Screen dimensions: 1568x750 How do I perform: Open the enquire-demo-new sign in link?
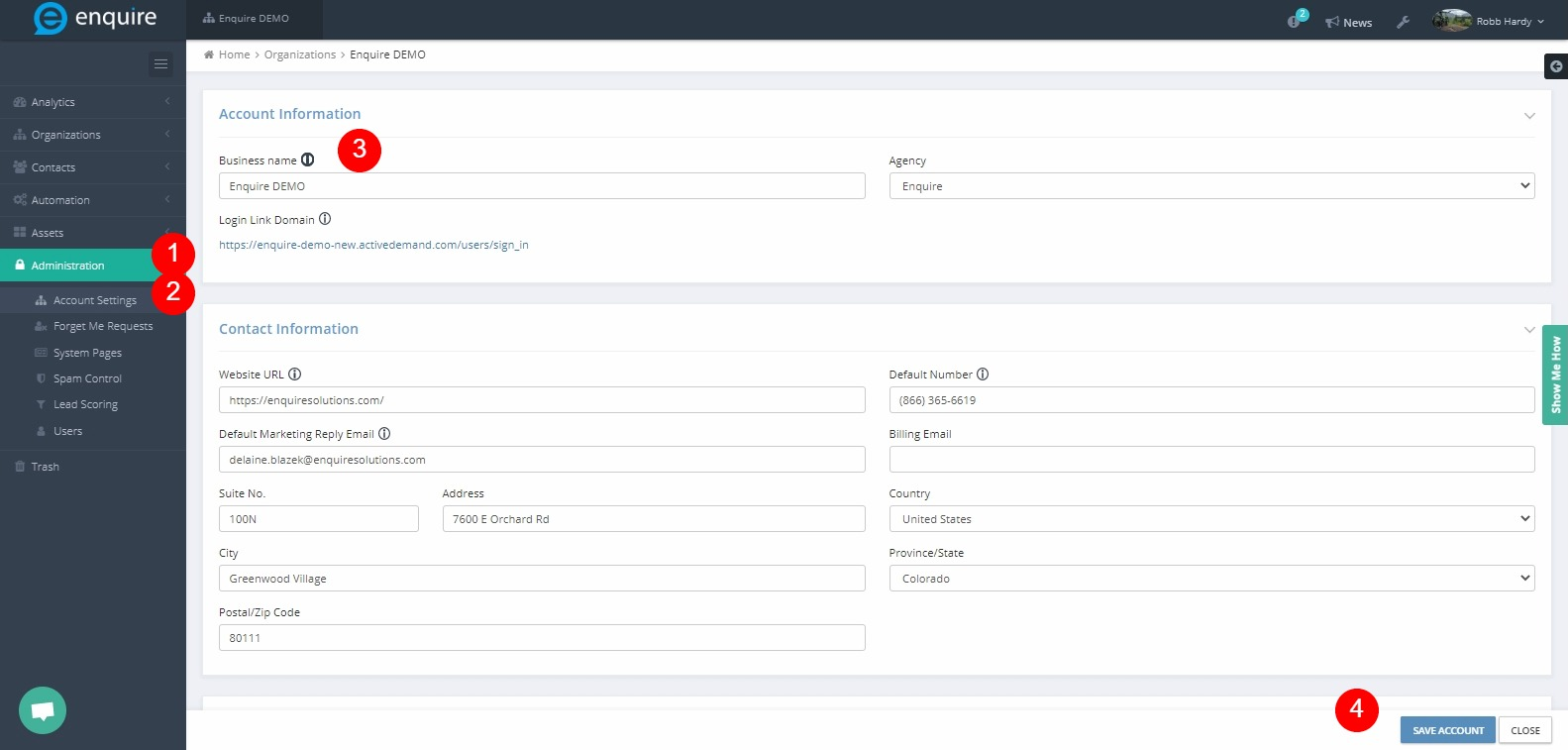click(373, 245)
